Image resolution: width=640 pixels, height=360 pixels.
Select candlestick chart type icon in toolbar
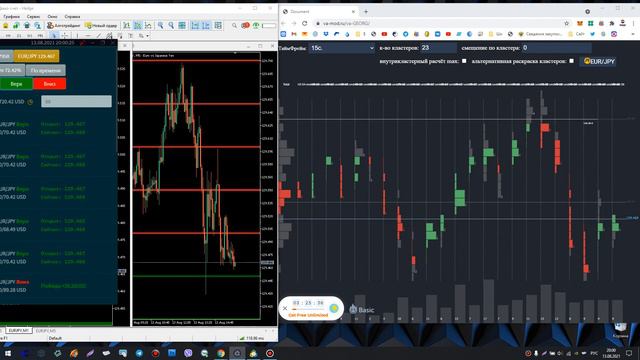[x=138, y=25]
